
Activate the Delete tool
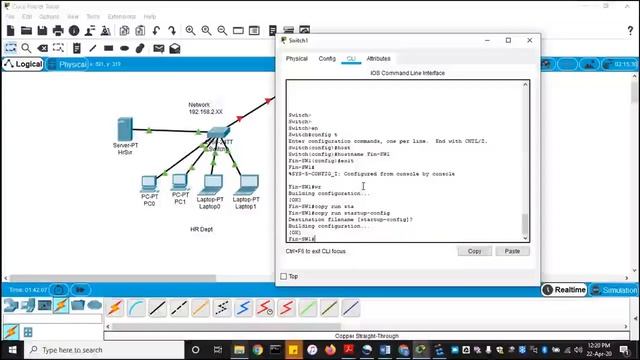42,48
